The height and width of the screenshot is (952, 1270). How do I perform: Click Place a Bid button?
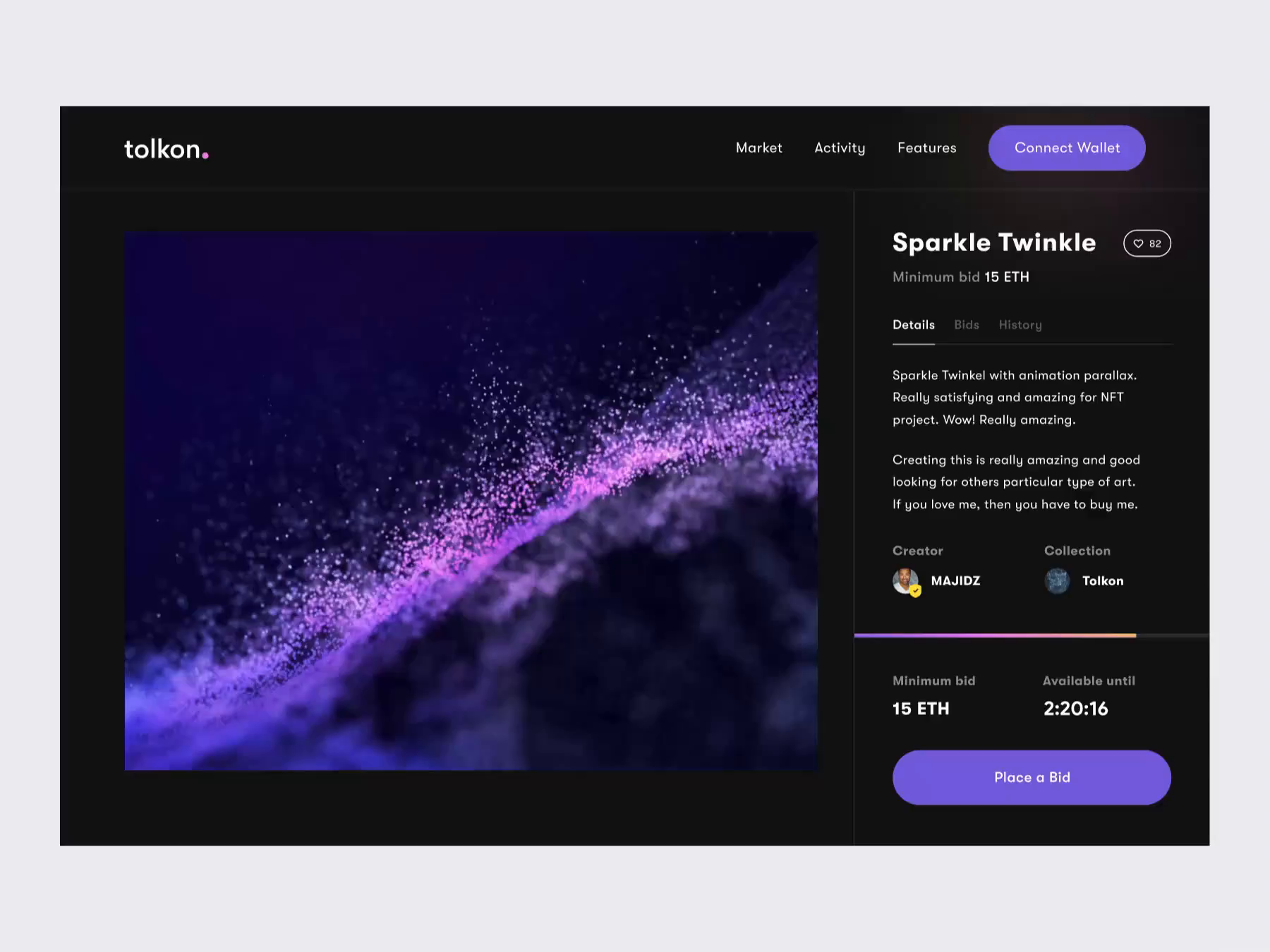pyautogui.click(x=1032, y=777)
